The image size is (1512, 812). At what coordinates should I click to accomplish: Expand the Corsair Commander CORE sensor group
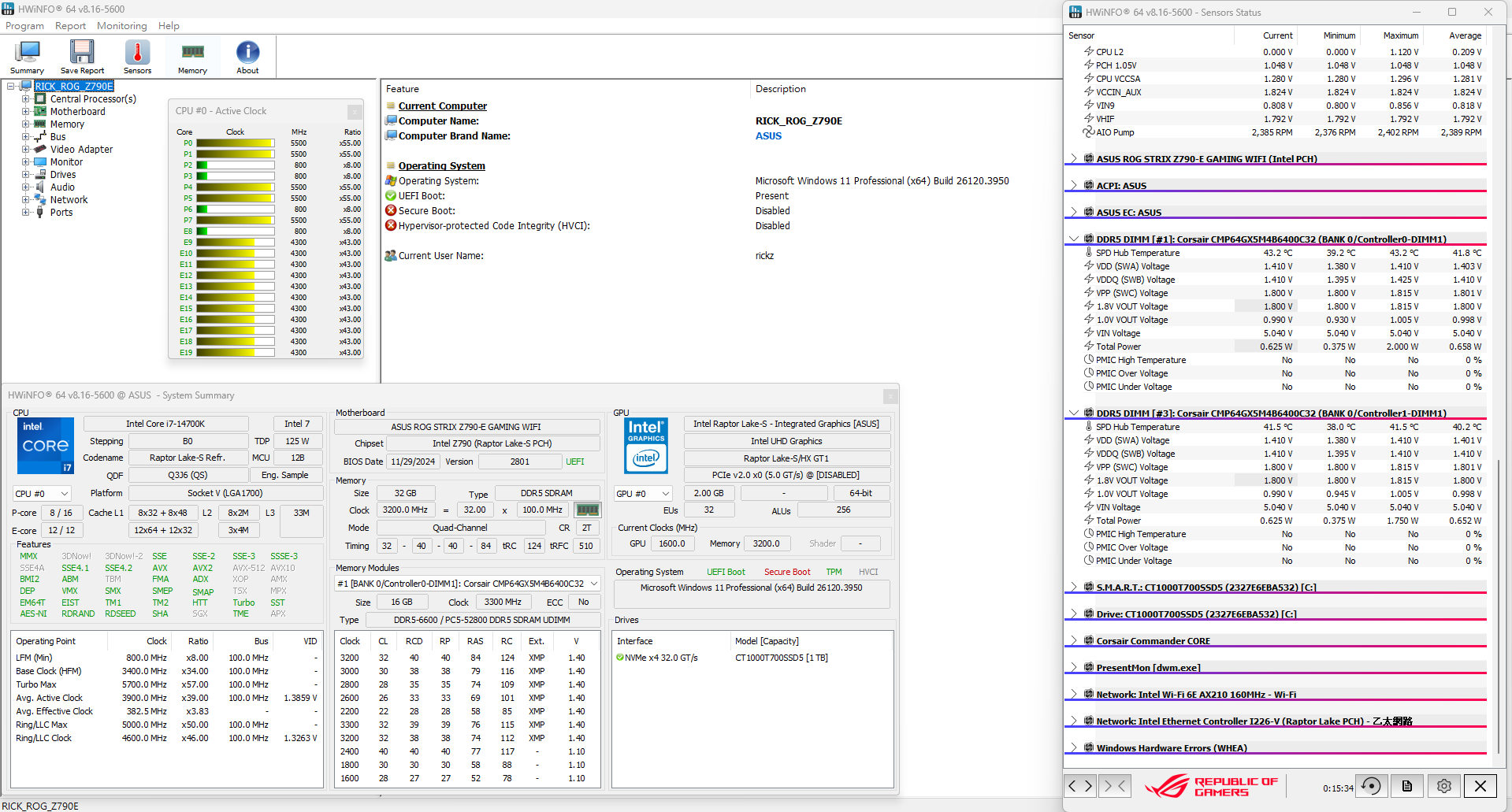pyautogui.click(x=1074, y=640)
